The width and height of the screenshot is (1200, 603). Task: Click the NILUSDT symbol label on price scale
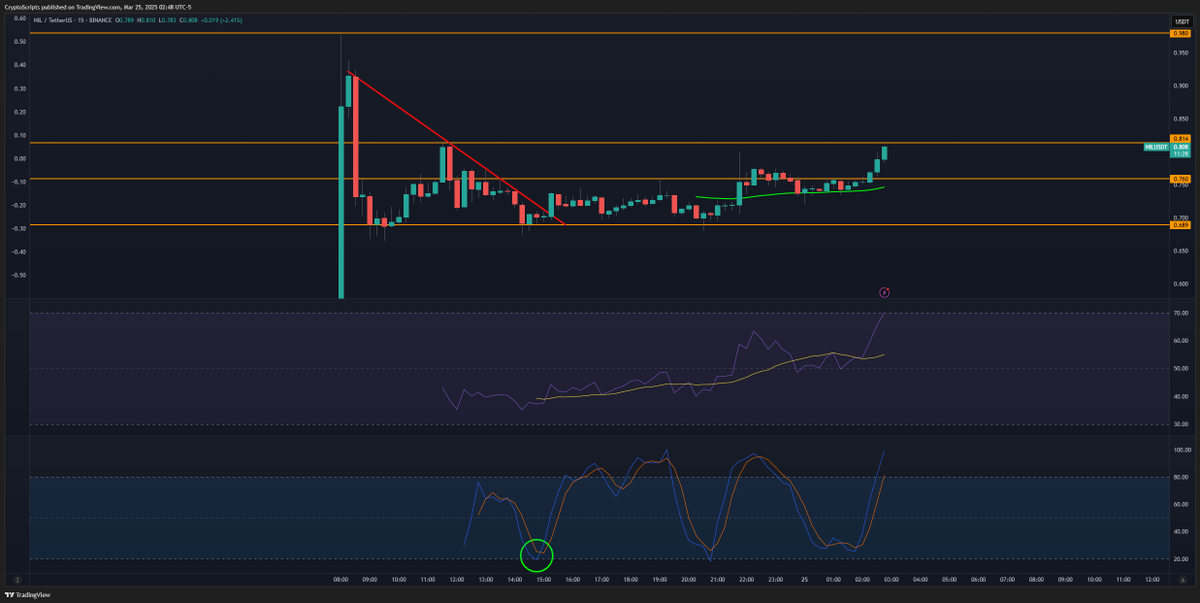click(1156, 147)
